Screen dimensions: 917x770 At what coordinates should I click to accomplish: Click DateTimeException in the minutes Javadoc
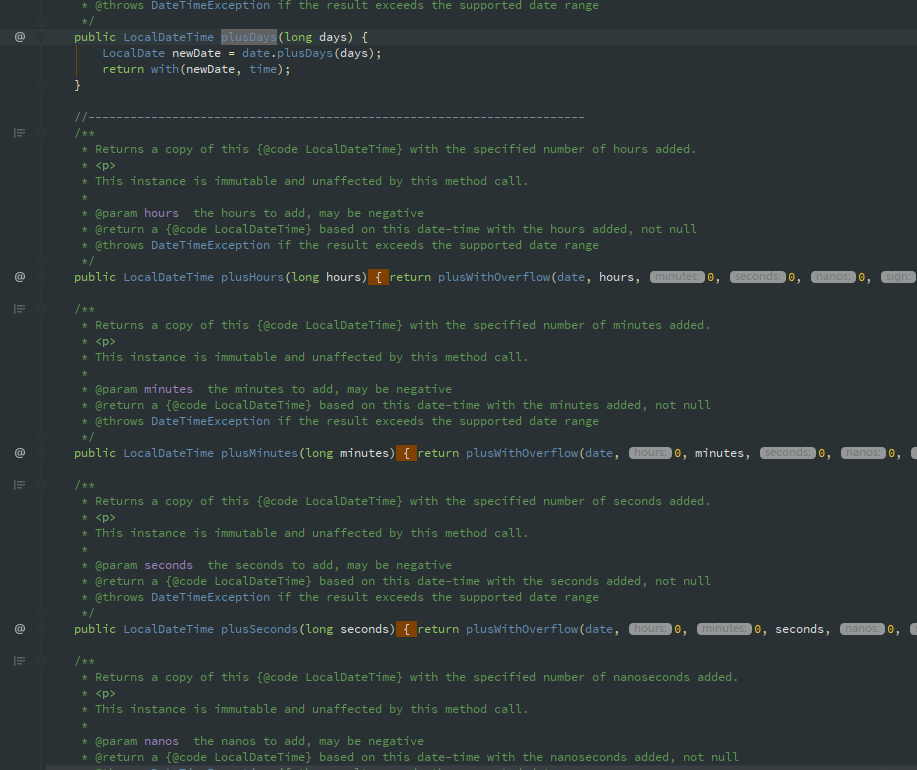pos(211,422)
